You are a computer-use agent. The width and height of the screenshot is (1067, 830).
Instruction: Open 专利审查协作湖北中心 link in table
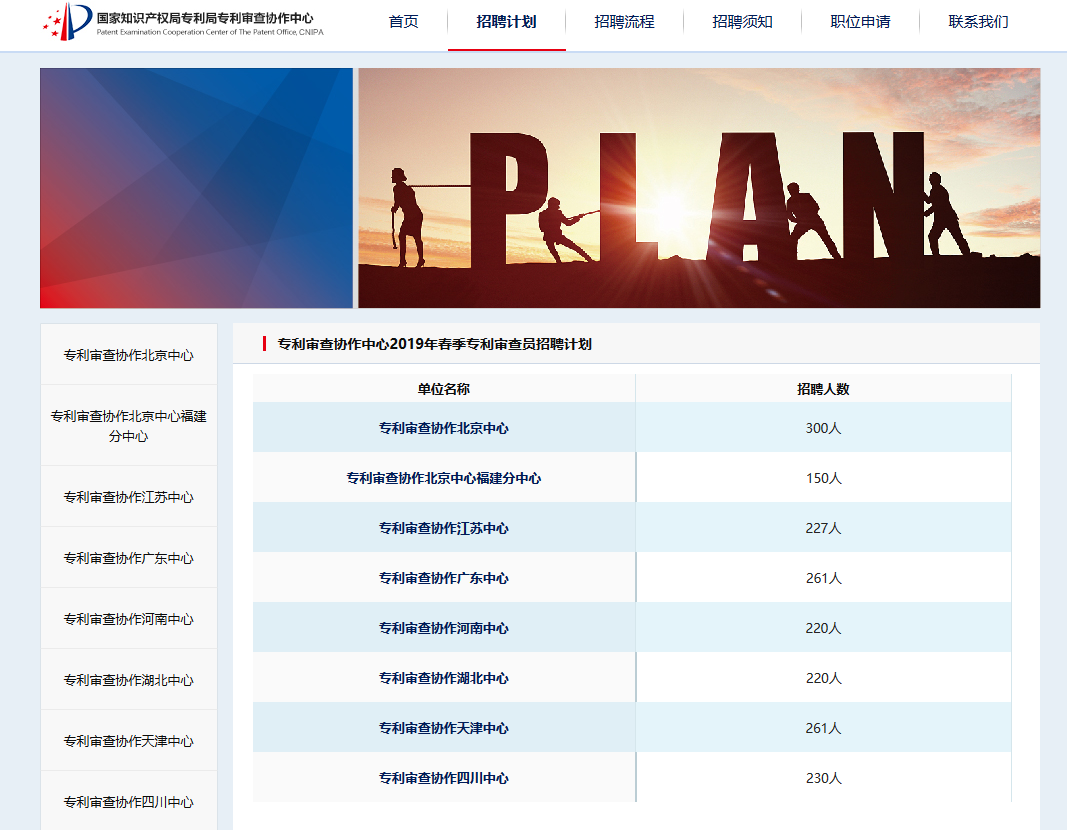(444, 678)
